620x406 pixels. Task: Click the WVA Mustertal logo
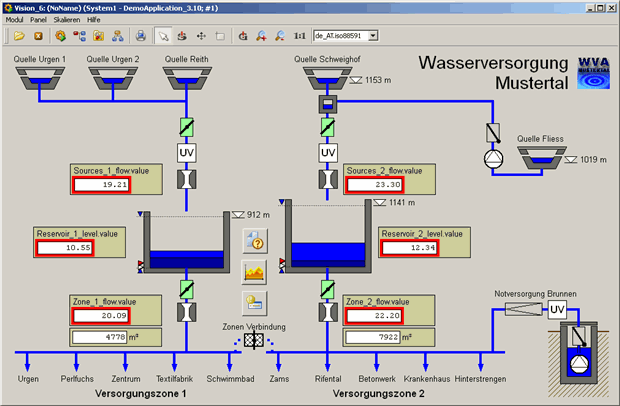click(594, 73)
